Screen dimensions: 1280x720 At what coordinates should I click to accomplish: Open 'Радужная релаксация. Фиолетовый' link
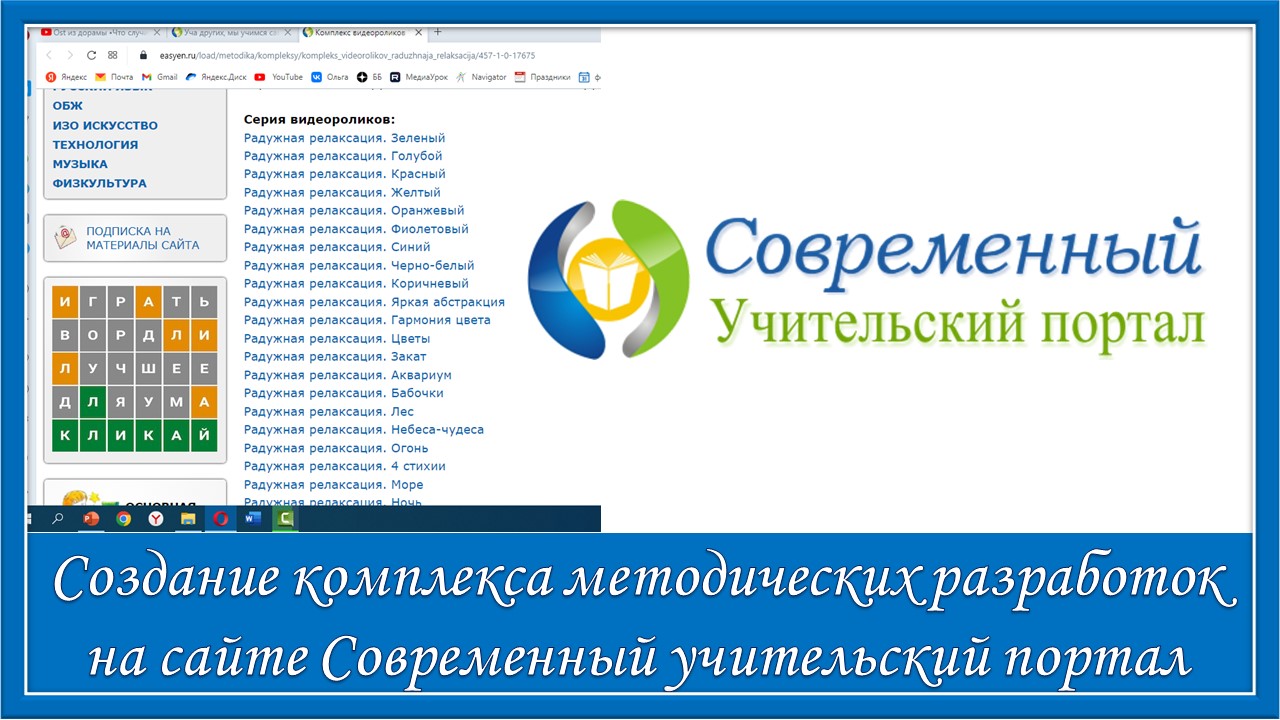point(356,229)
